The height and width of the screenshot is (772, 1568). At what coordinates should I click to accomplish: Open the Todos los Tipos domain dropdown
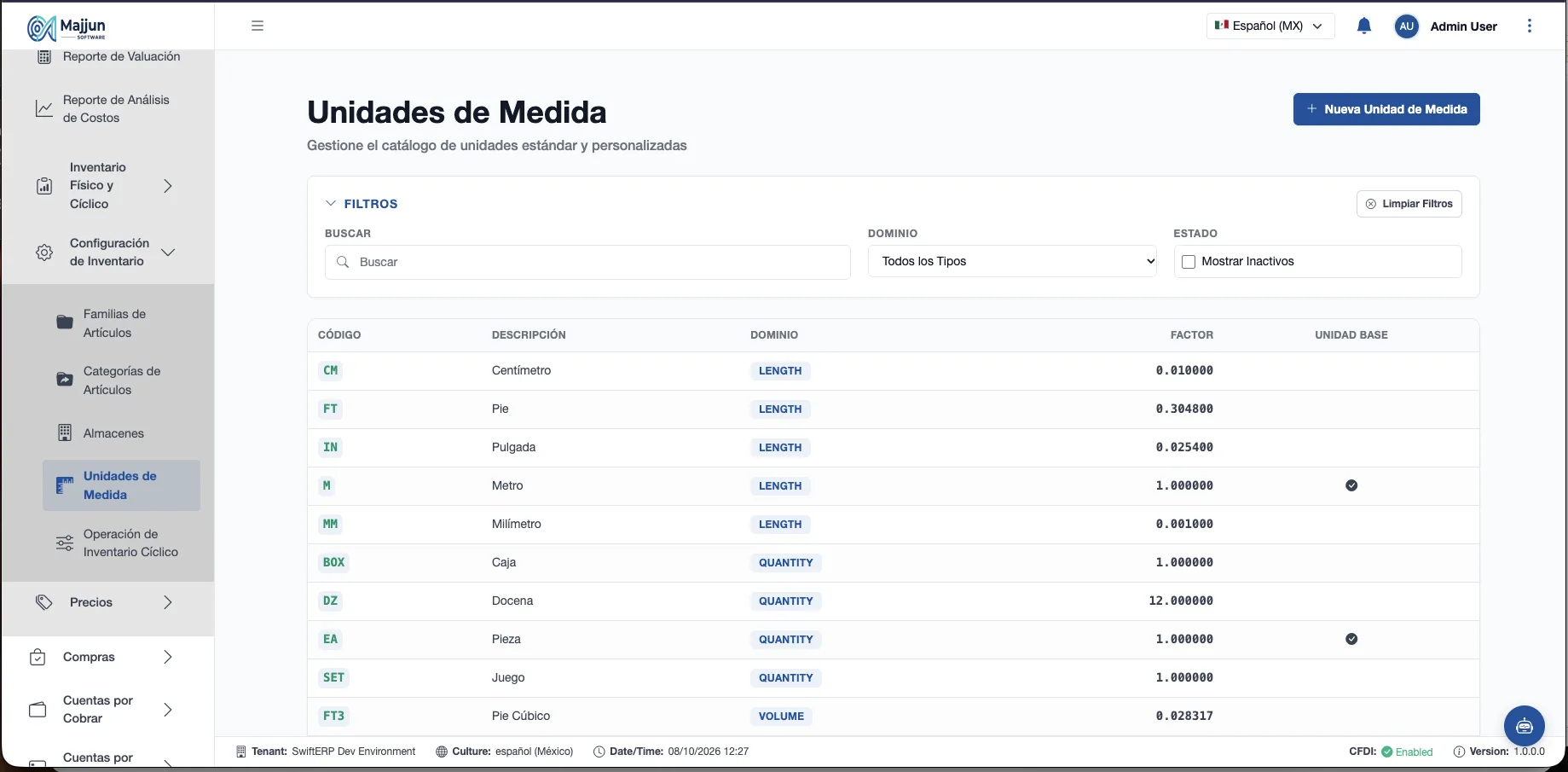1012,261
